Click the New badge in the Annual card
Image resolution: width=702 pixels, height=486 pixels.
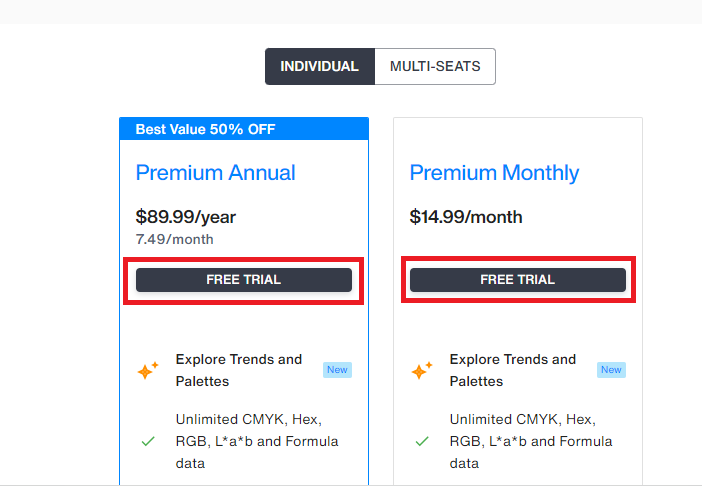(337, 370)
